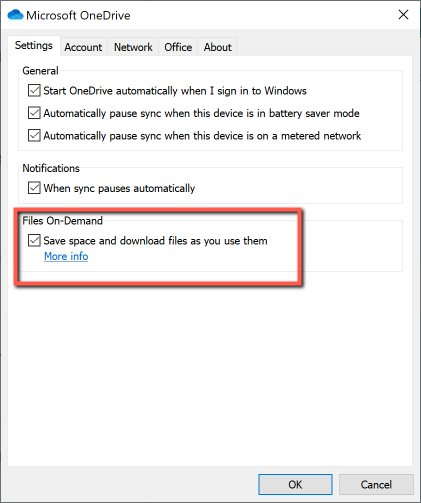Select the Settings tab
The width and height of the screenshot is (421, 503).
(x=34, y=45)
